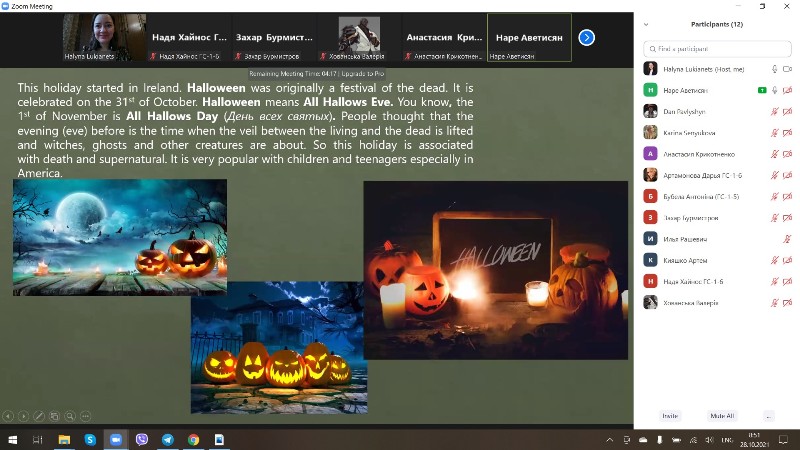Go to previous slide using the arrow control
Viewport: 800px width, 450px height.
click(x=9, y=416)
